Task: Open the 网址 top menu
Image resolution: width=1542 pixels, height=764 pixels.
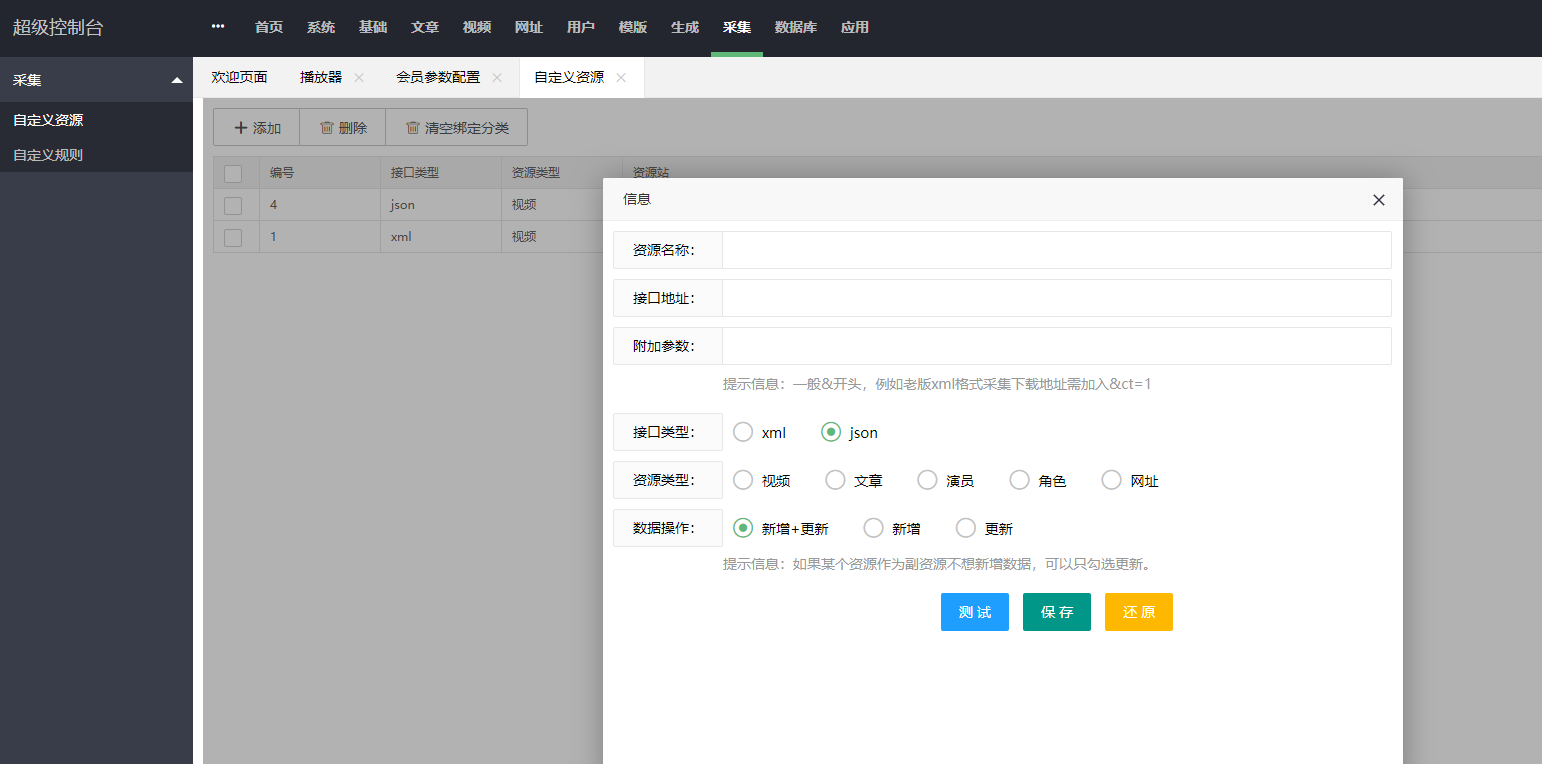Action: (529, 27)
